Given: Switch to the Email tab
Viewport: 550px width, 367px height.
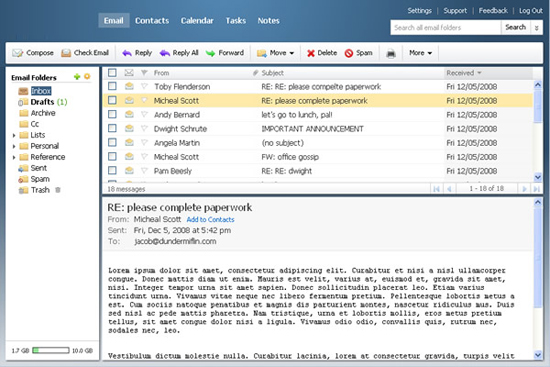Looking at the screenshot, I should pos(114,21).
